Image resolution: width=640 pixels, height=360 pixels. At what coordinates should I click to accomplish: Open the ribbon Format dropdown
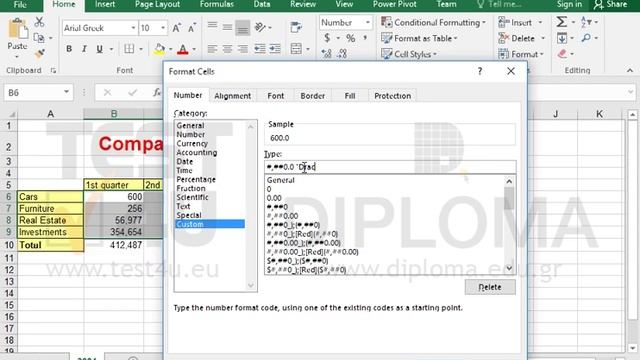[x=521, y=54]
